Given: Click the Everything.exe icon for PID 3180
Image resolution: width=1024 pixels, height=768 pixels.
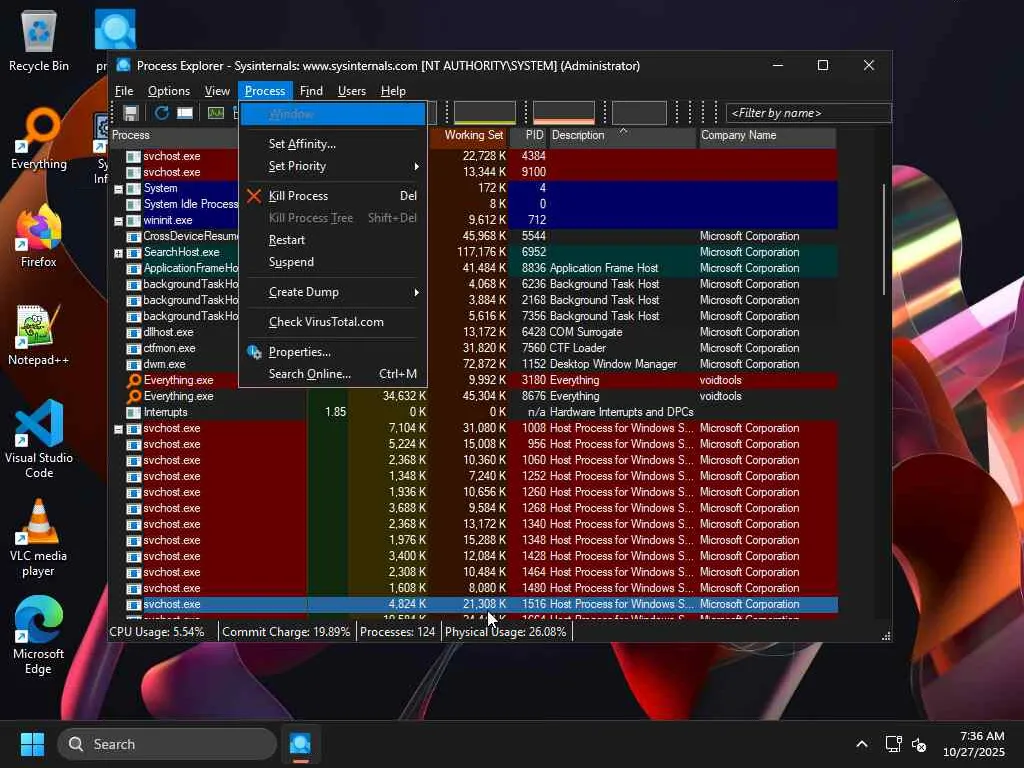Looking at the screenshot, I should tap(134, 380).
